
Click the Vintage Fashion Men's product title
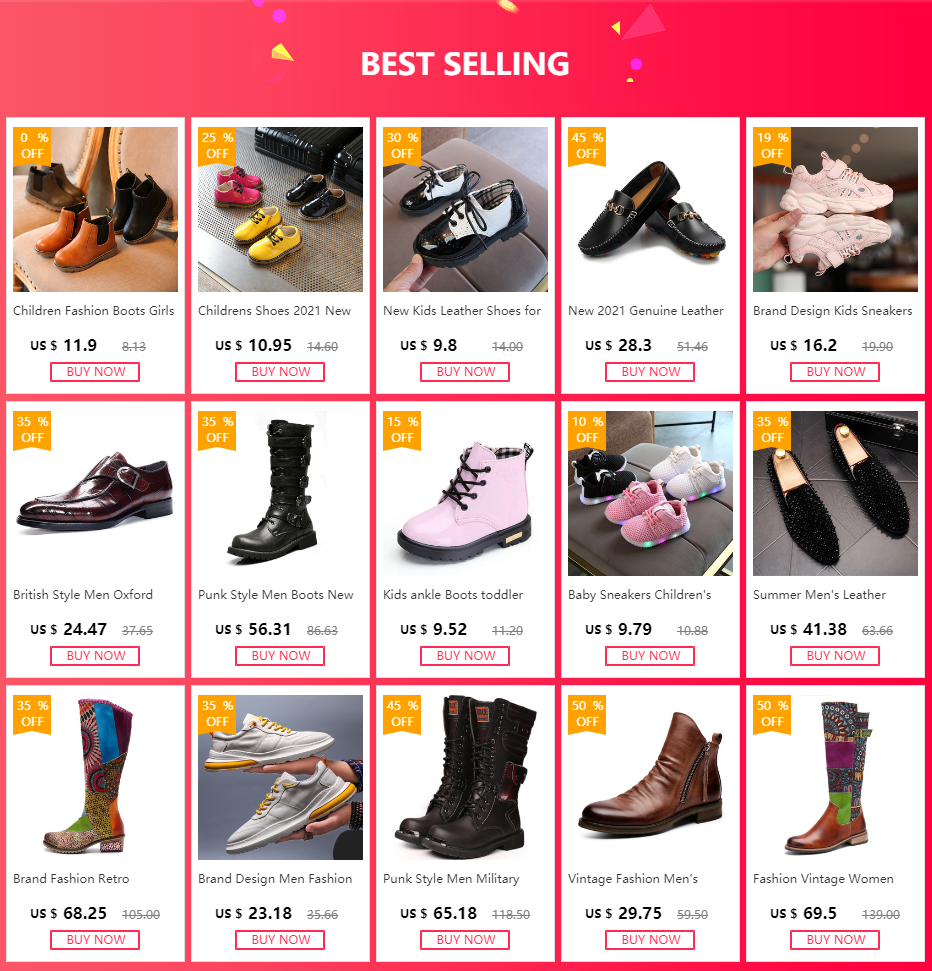click(x=633, y=879)
